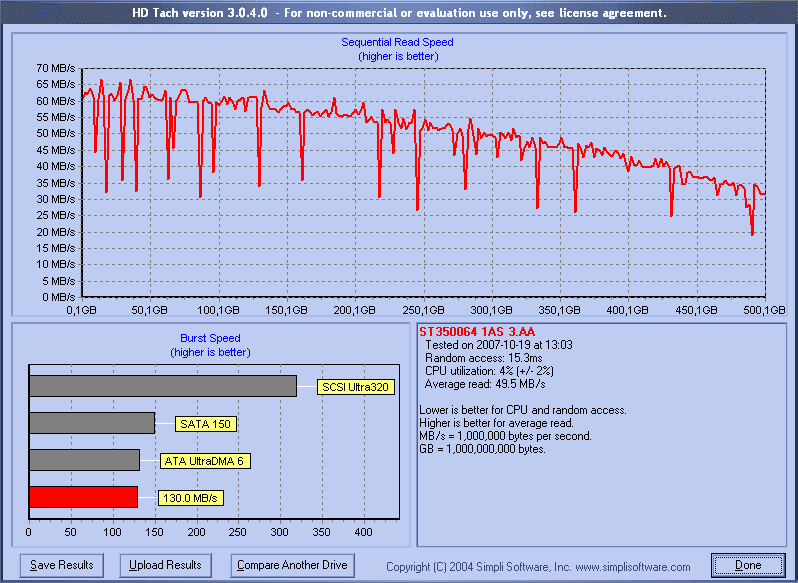Click the gray ATA UltraDMA 6 bar
The height and width of the screenshot is (583, 798).
pos(84,460)
